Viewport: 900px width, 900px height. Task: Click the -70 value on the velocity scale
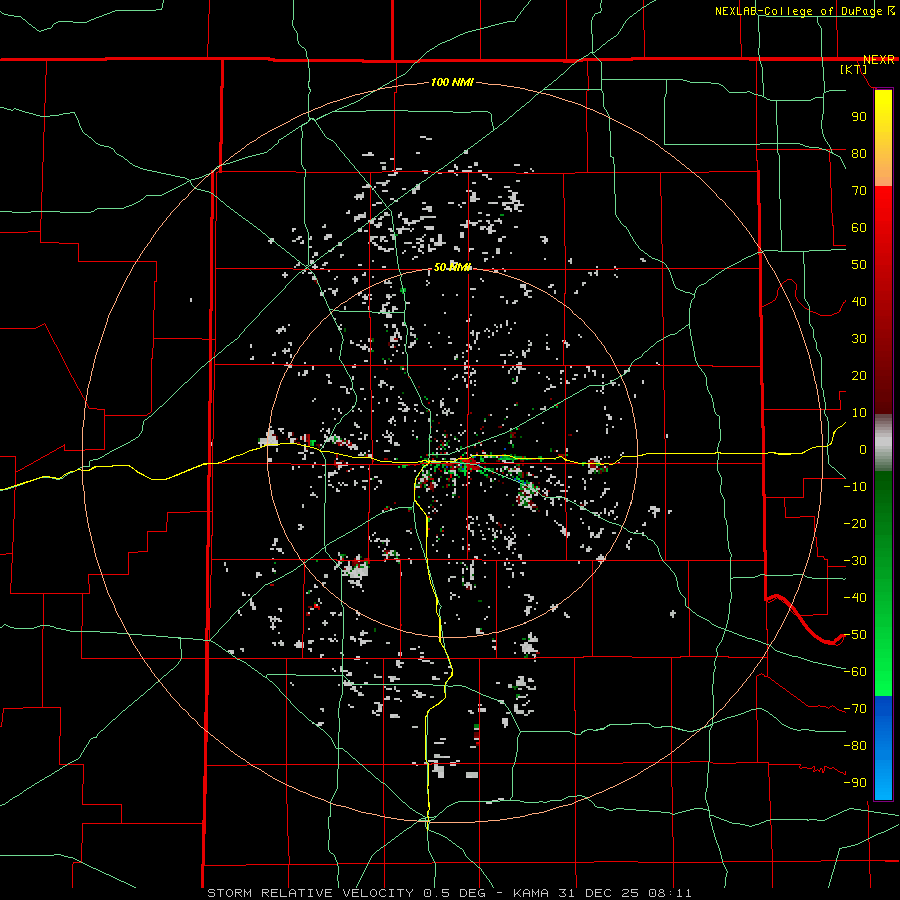click(855, 709)
